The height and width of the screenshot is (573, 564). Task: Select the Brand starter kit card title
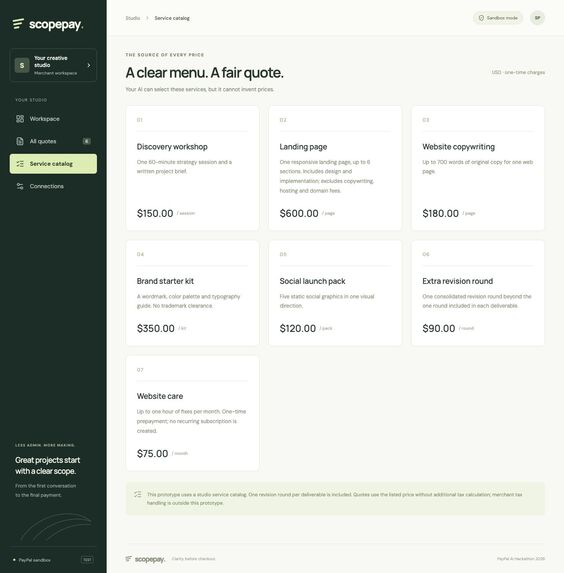[165, 281]
